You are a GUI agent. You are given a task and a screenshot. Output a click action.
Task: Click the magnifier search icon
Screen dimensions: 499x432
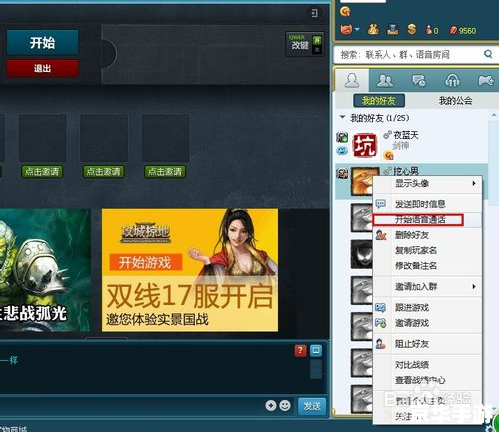488,54
